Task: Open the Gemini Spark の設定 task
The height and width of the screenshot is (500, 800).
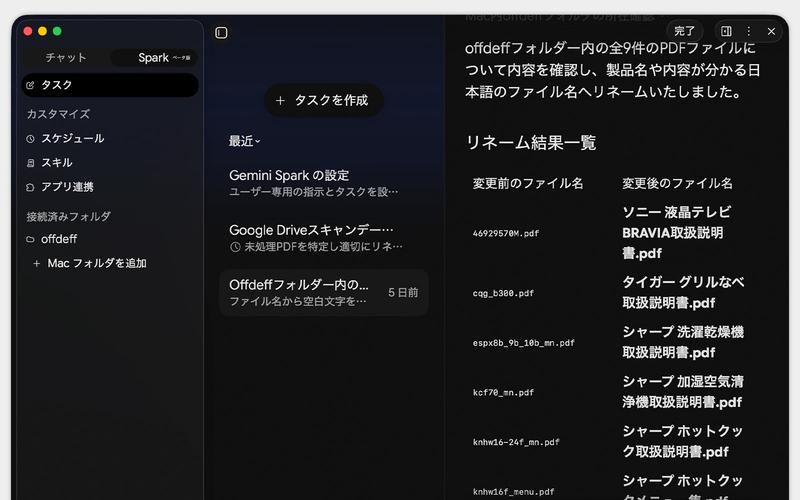Action: (323, 183)
